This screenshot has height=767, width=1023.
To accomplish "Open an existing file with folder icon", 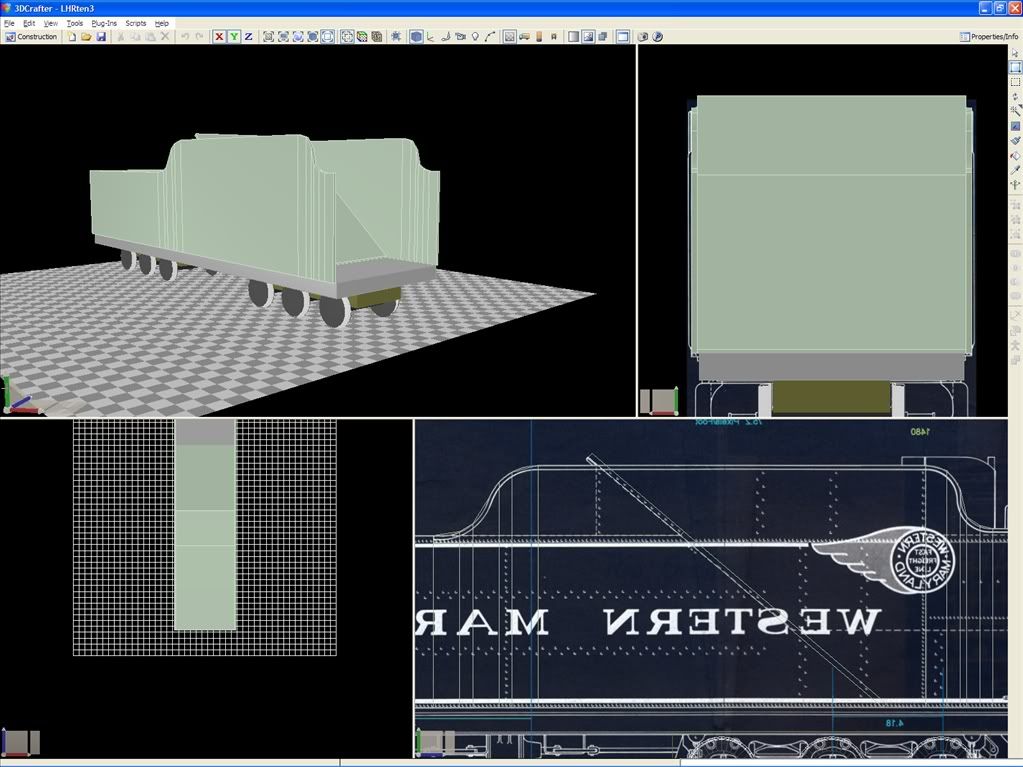I will tap(86, 37).
